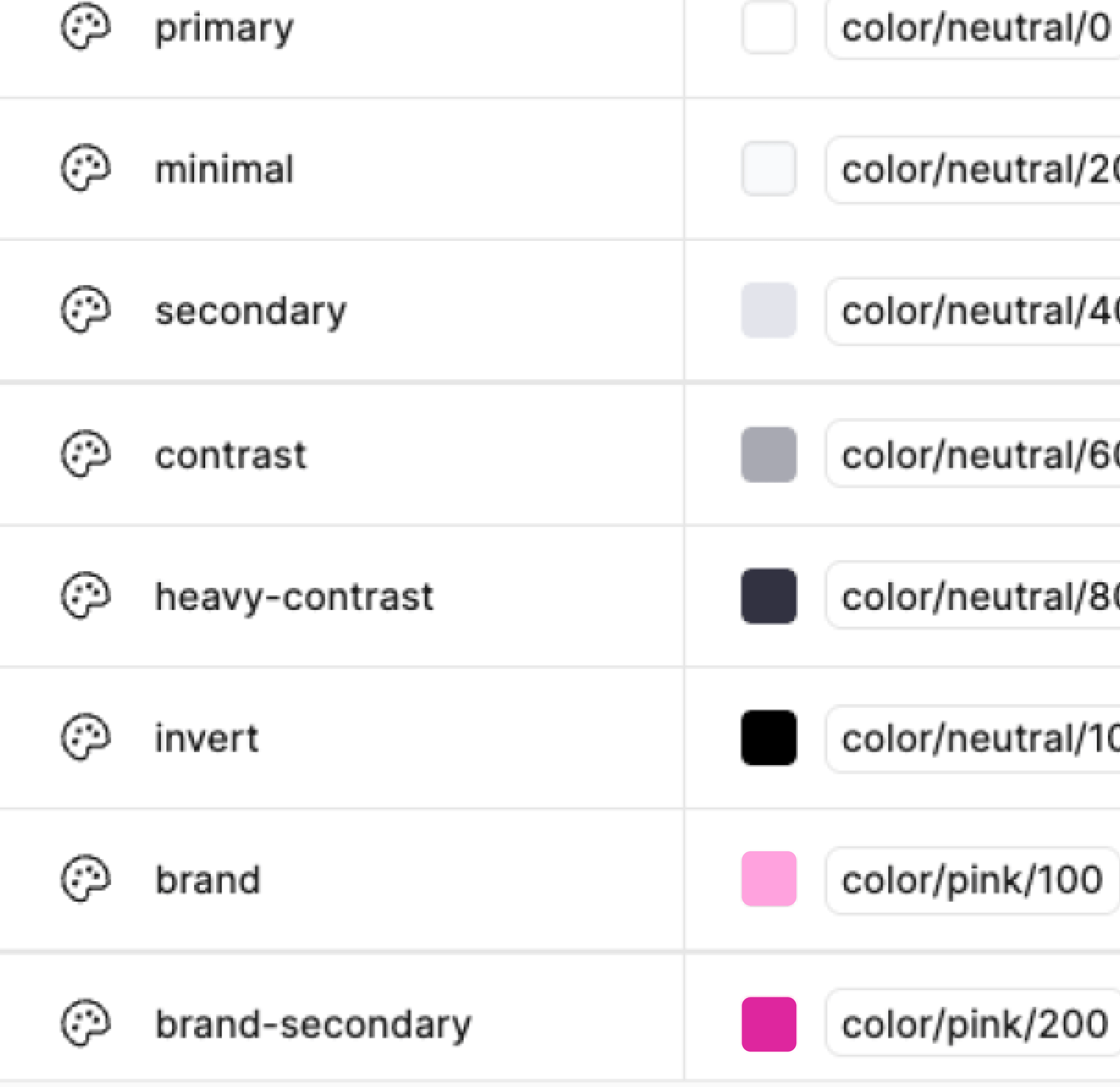1120x1087 pixels.
Task: Click the palette icon beside brand-secondary
Action: pyautogui.click(x=86, y=1024)
